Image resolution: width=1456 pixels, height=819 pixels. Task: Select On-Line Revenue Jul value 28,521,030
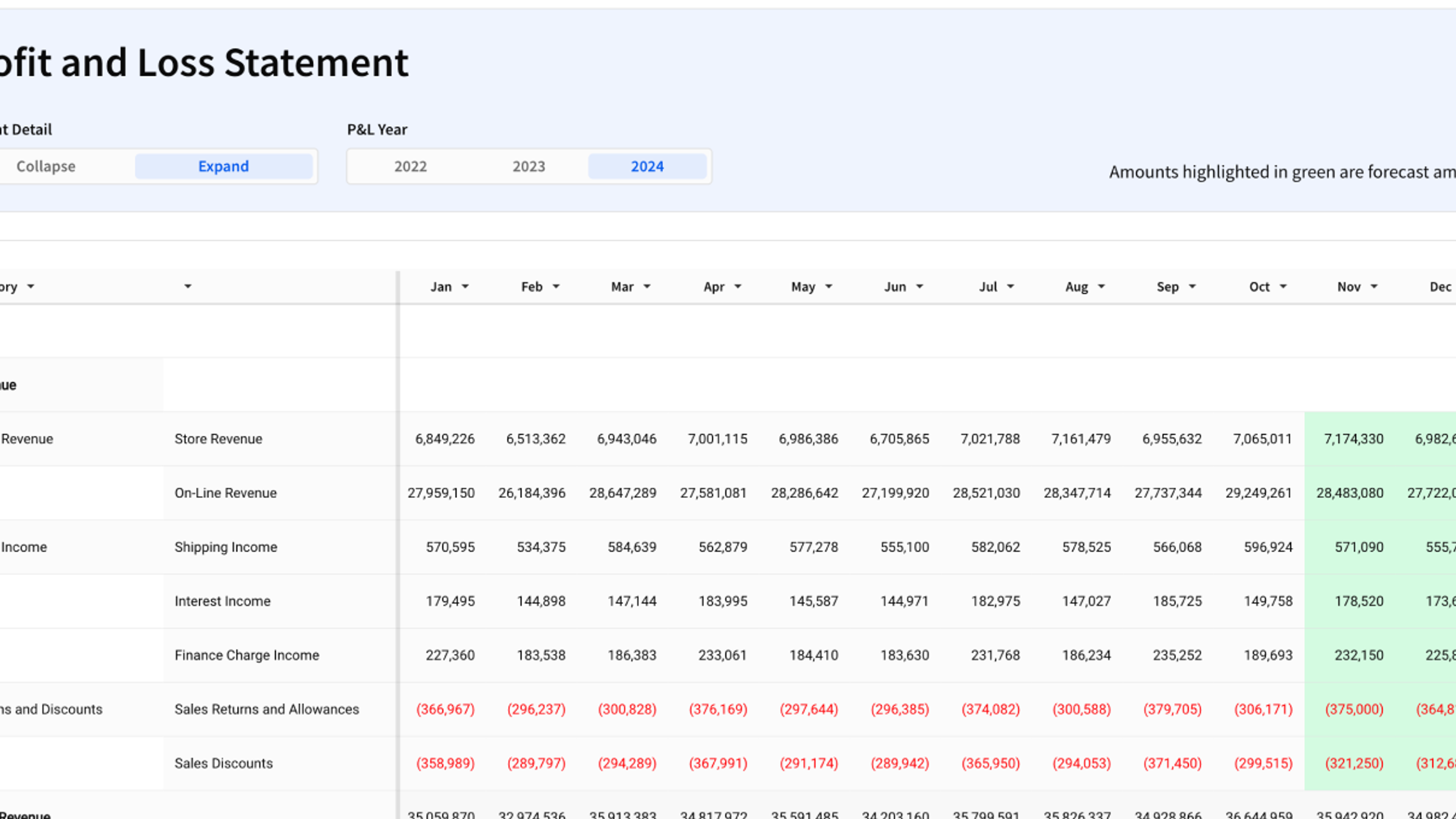tap(986, 493)
